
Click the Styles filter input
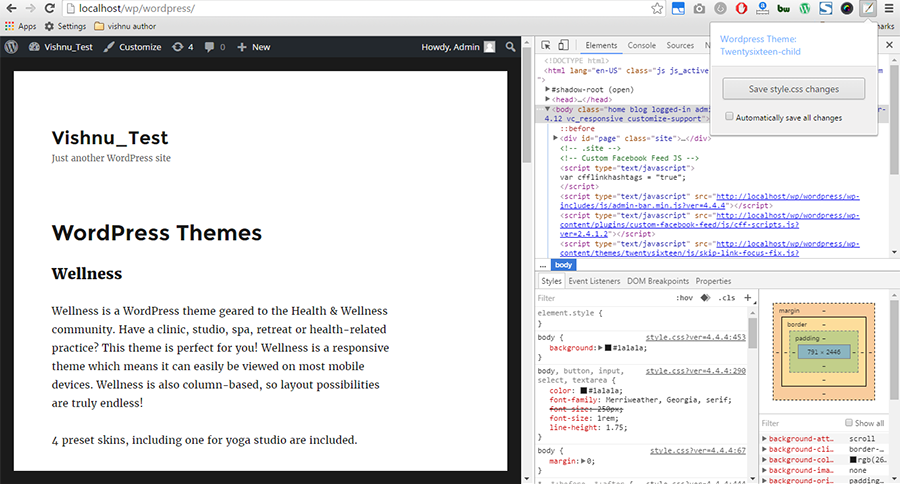603,298
